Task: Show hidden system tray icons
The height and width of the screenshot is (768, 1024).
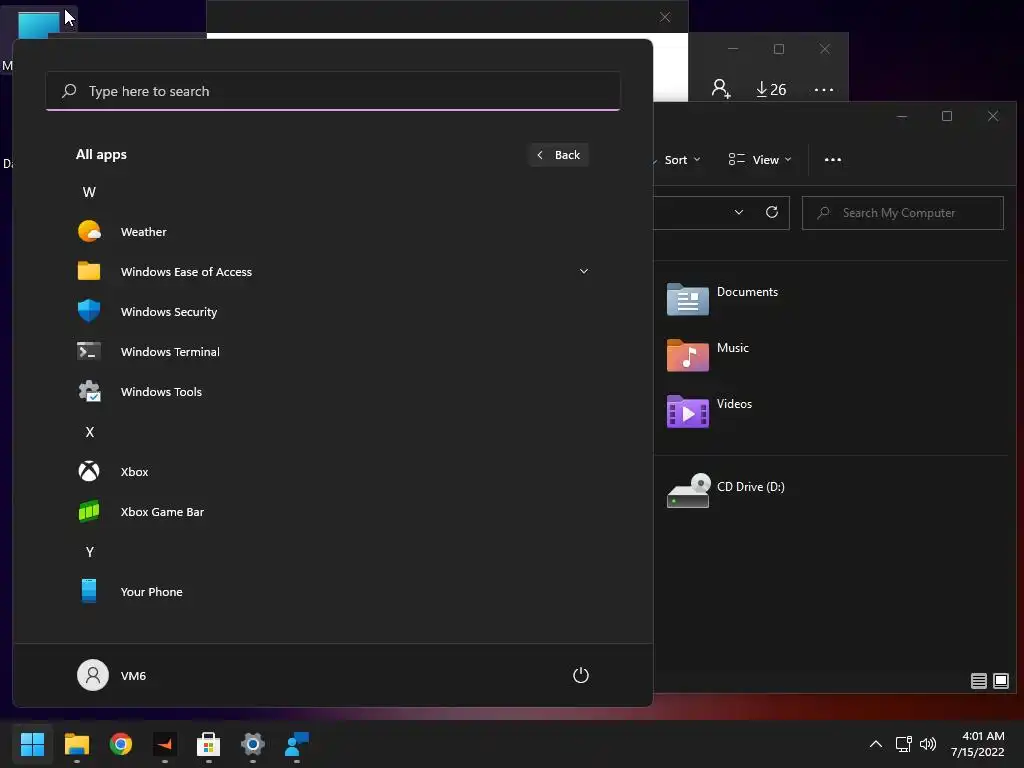Action: click(x=876, y=744)
